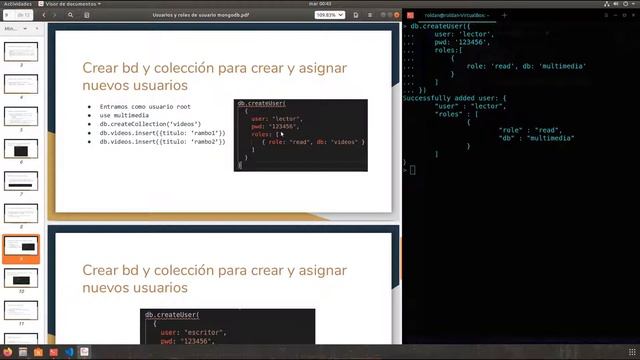
Task: Show the applications grid
Action: (632, 352)
